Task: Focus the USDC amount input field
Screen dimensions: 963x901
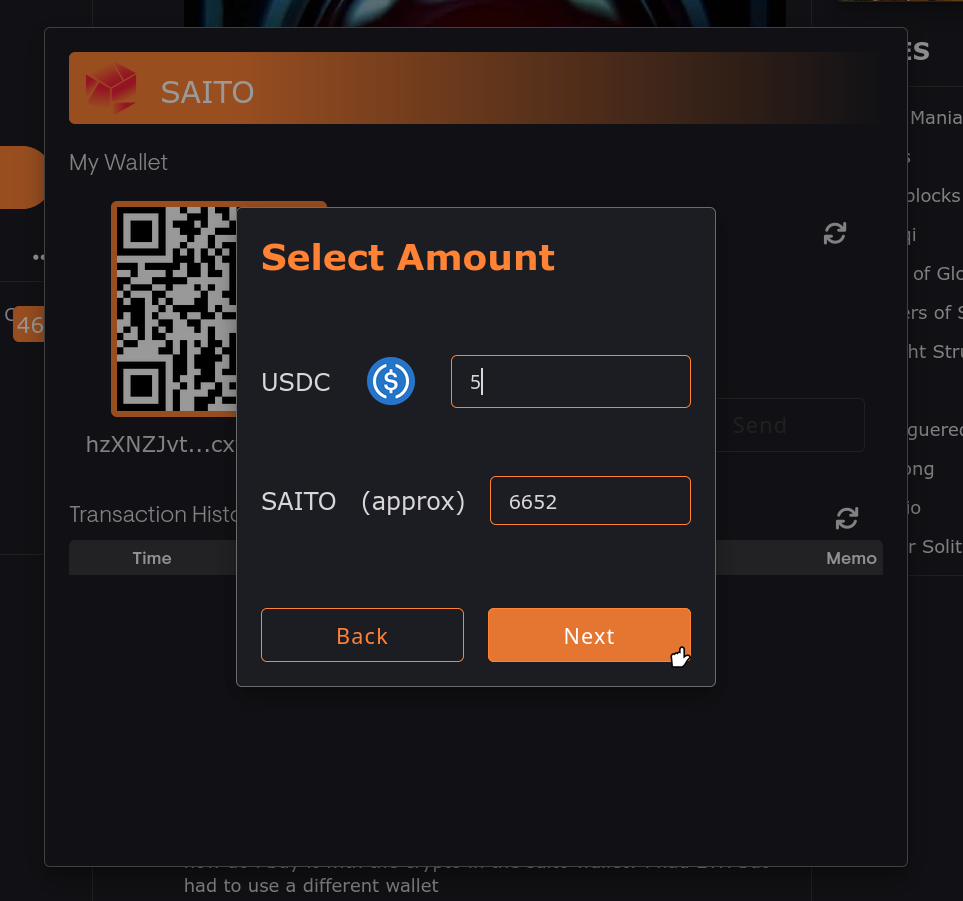Action: (x=570, y=381)
